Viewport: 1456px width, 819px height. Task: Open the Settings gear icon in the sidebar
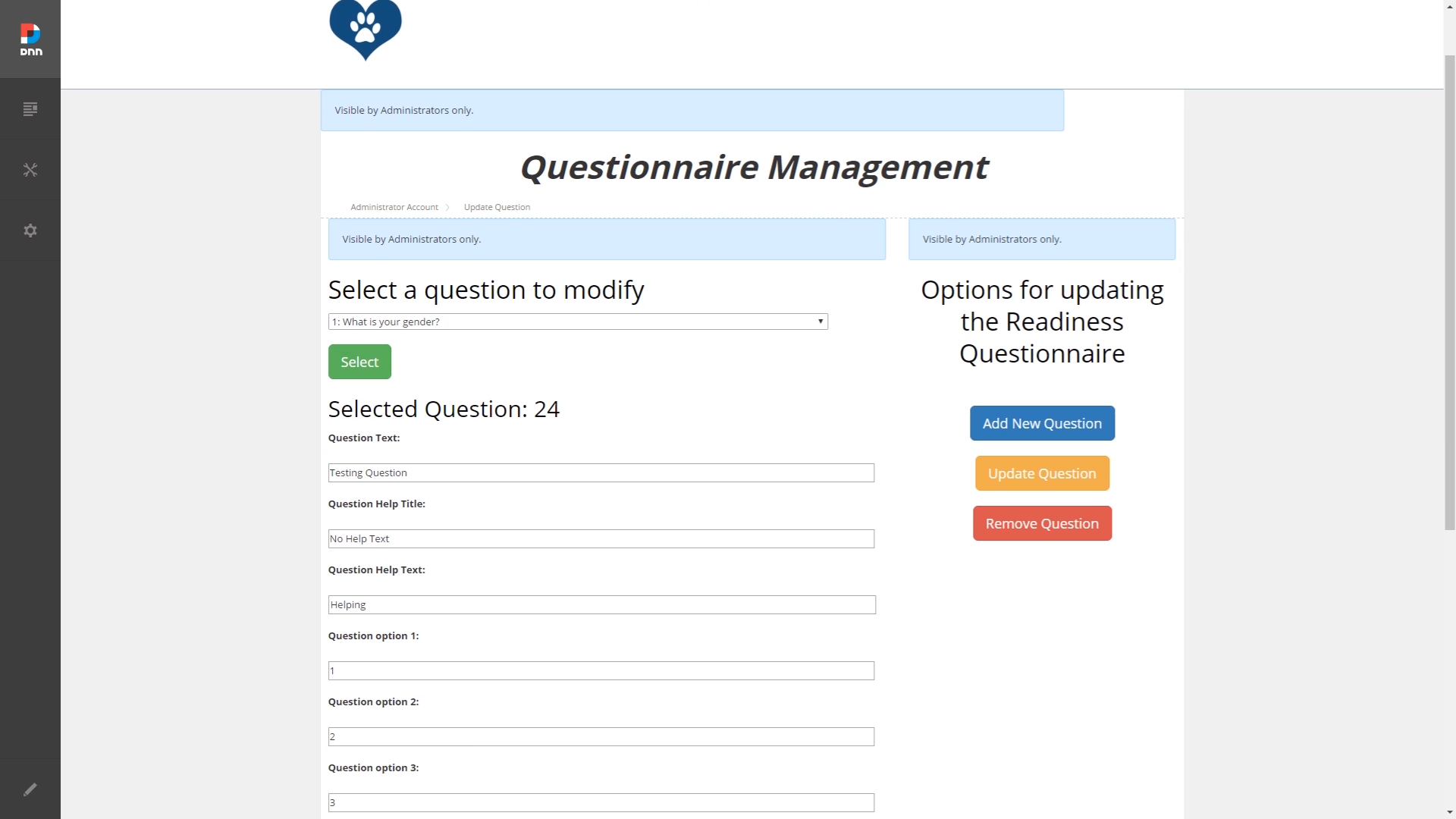30,231
